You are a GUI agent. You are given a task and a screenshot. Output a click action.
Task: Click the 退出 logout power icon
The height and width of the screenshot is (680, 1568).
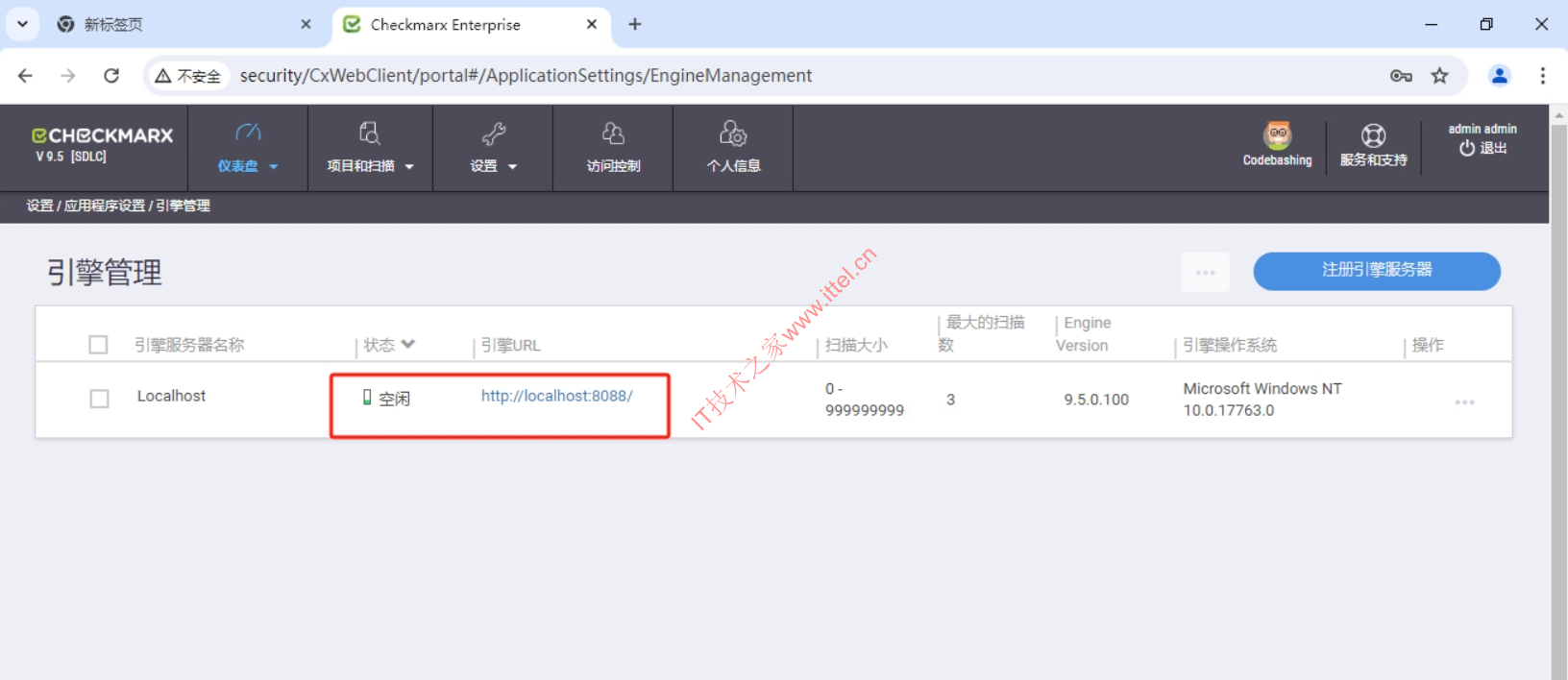pyautogui.click(x=1467, y=148)
